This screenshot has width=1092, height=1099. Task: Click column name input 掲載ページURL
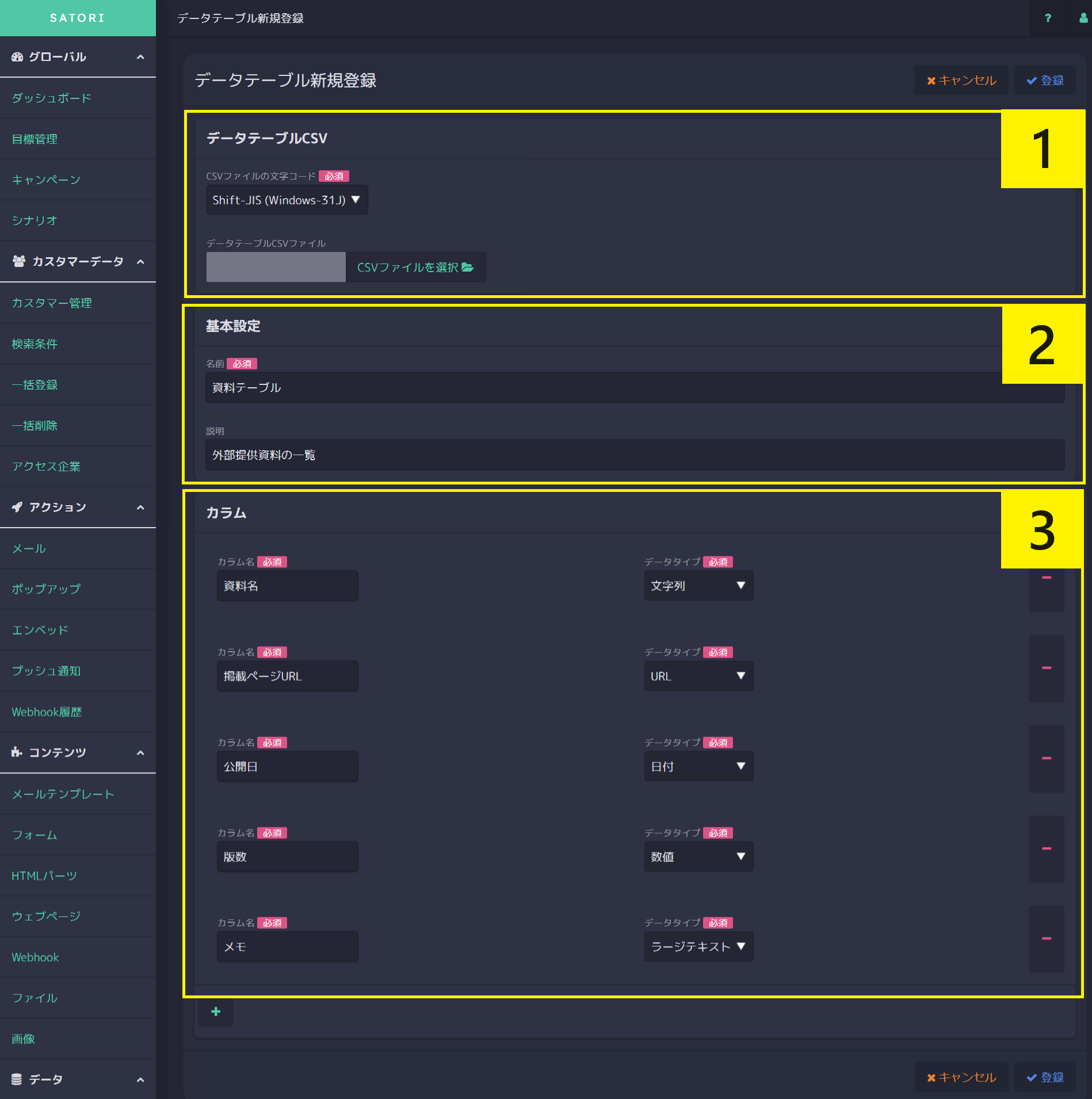(288, 676)
